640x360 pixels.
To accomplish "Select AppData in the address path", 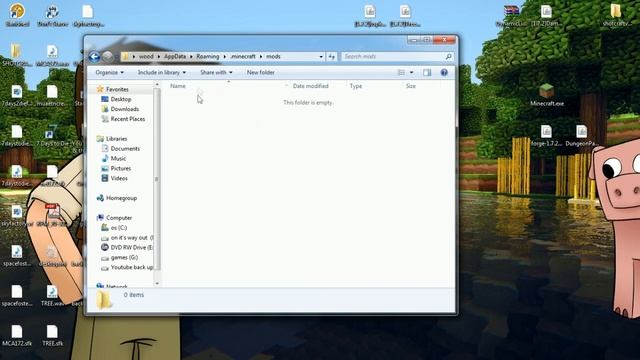I will pos(175,56).
